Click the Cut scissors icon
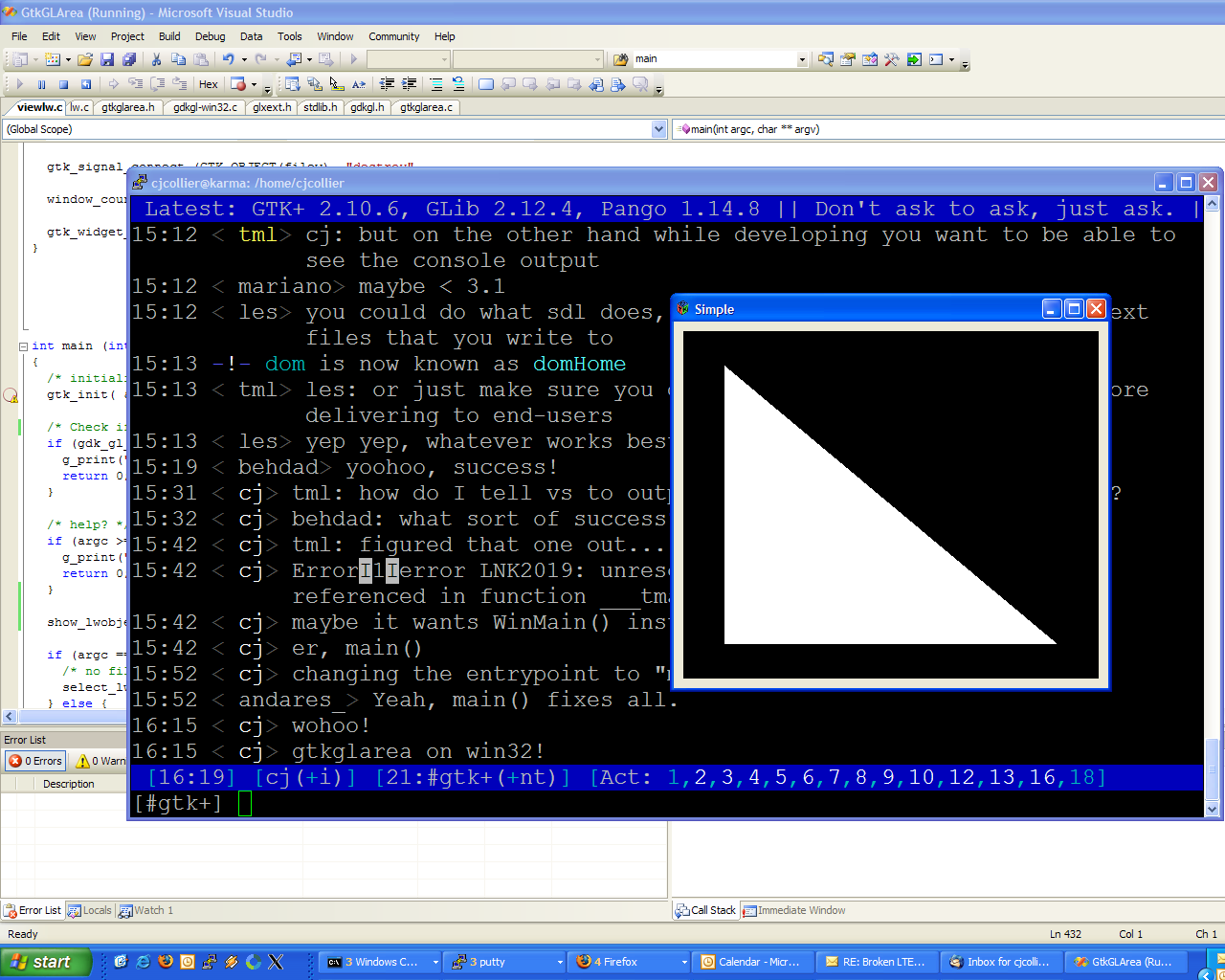The width and height of the screenshot is (1225, 980). (x=157, y=59)
